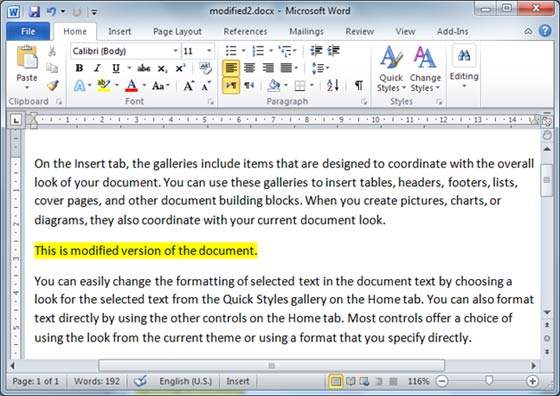Switch to Web Layout view
Image resolution: width=560 pixels, height=396 pixels.
pos(365,381)
